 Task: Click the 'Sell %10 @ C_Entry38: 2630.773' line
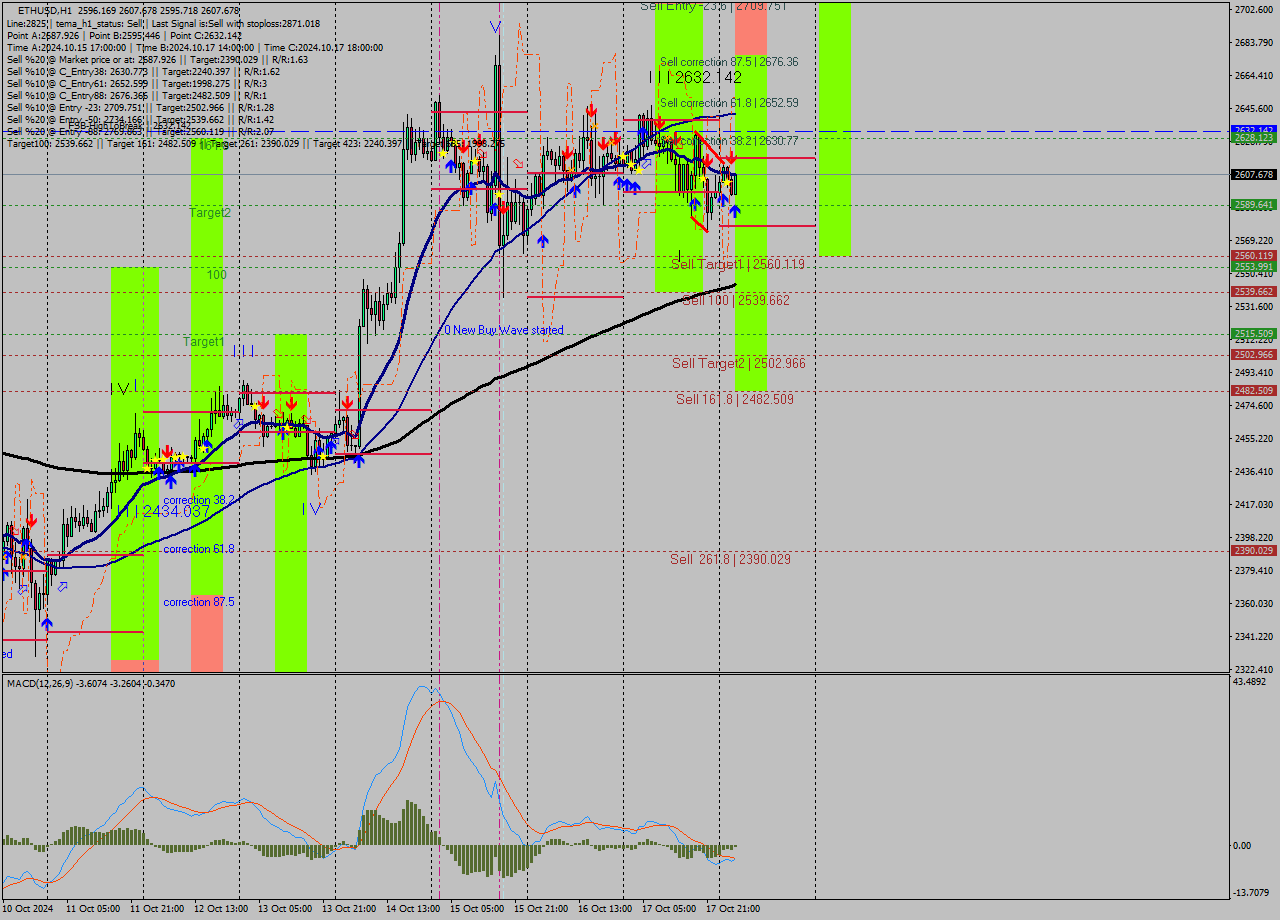click(143, 71)
